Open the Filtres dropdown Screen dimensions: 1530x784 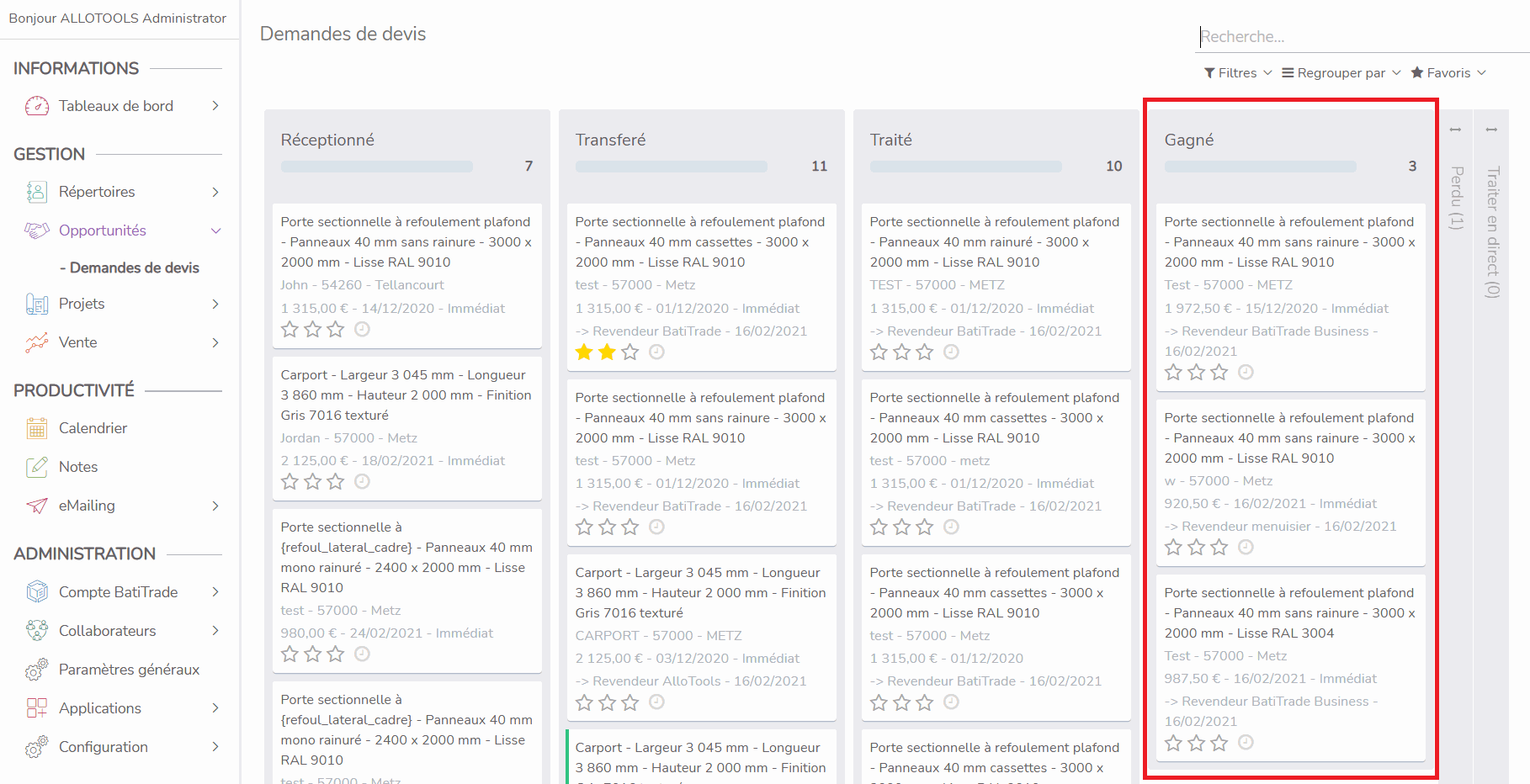click(x=1238, y=73)
